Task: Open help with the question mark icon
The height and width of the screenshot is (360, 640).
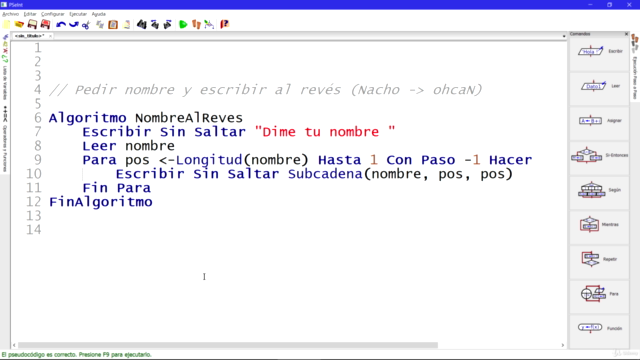Action: click(x=224, y=24)
